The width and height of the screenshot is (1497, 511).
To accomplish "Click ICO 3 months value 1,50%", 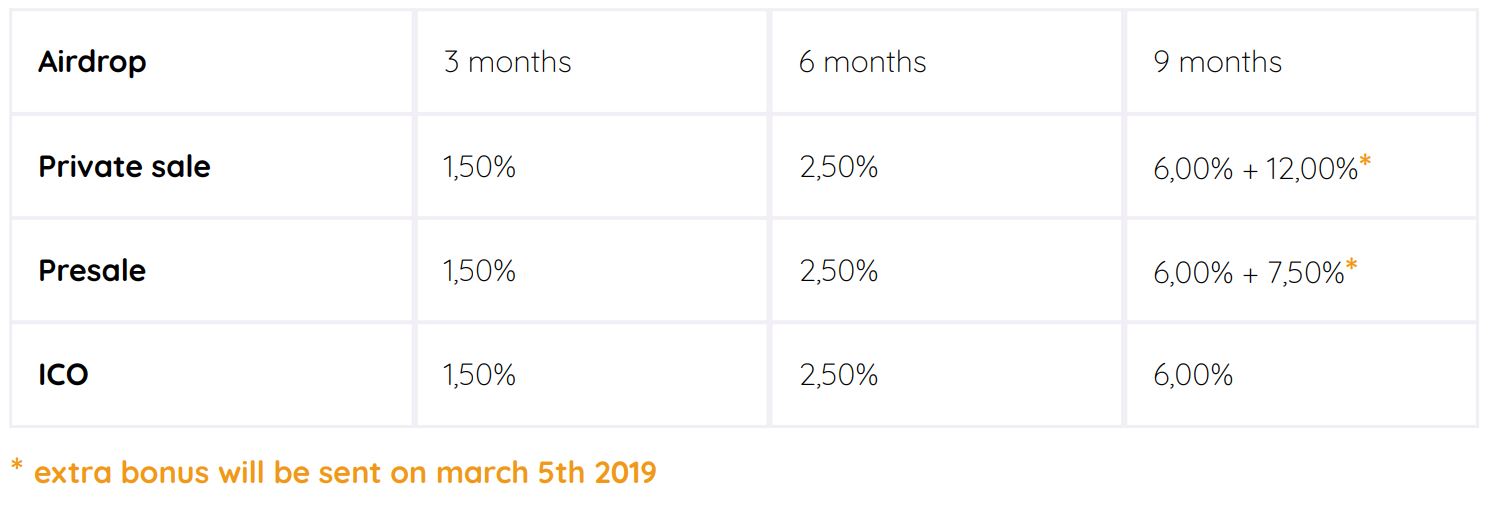I will (479, 375).
